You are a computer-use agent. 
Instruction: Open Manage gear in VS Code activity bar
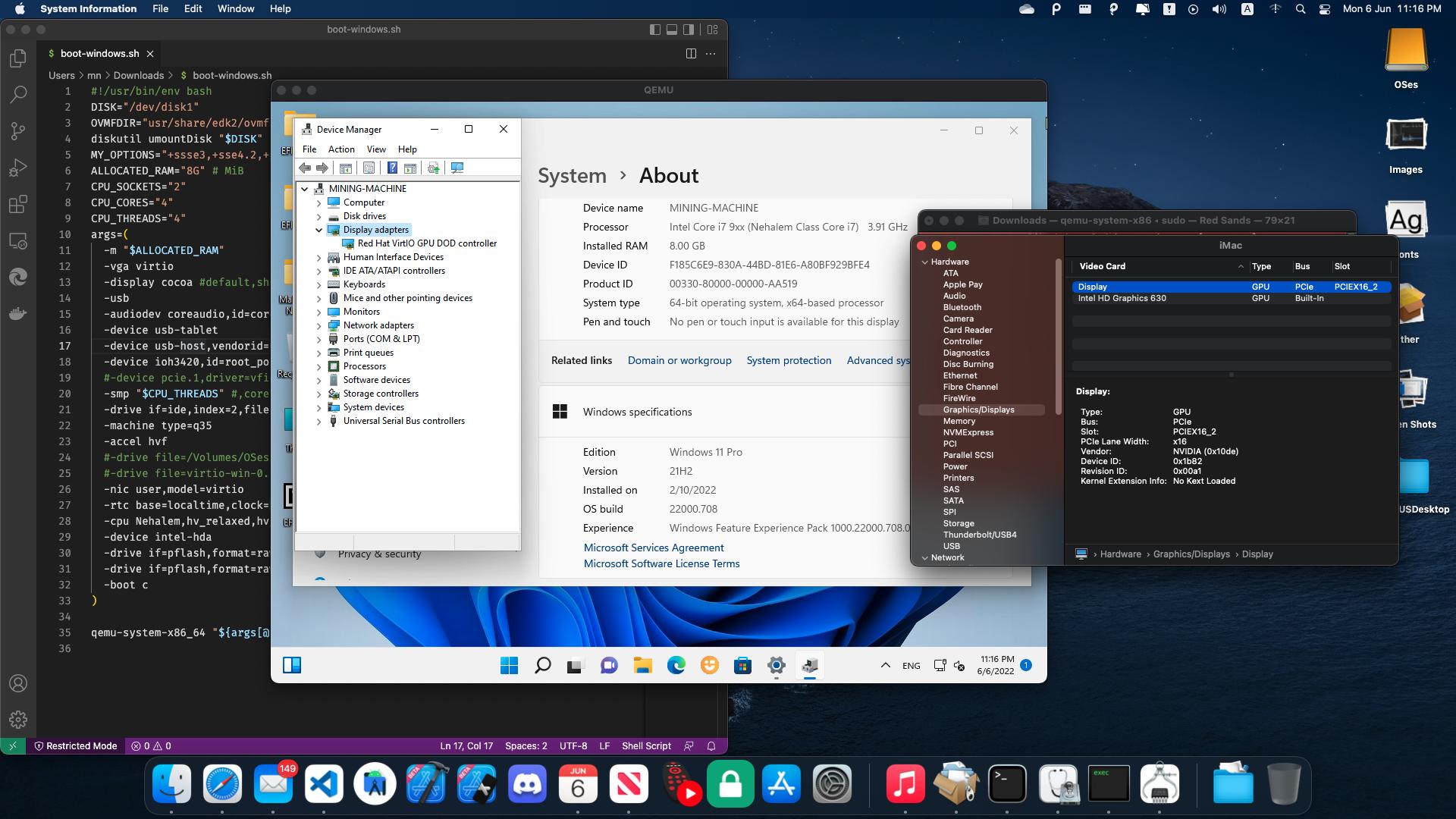click(18, 720)
